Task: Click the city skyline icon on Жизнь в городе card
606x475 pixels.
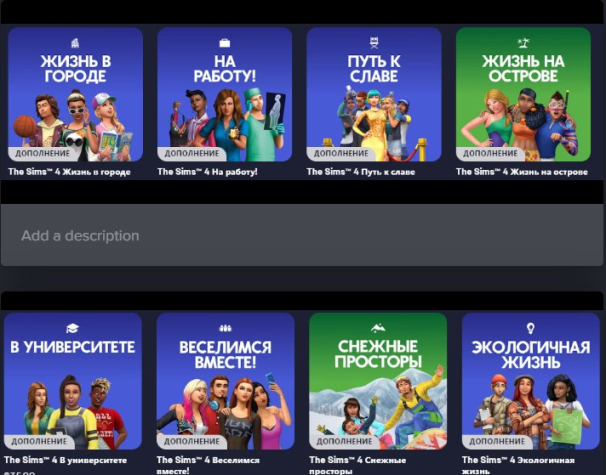Action: point(76,42)
